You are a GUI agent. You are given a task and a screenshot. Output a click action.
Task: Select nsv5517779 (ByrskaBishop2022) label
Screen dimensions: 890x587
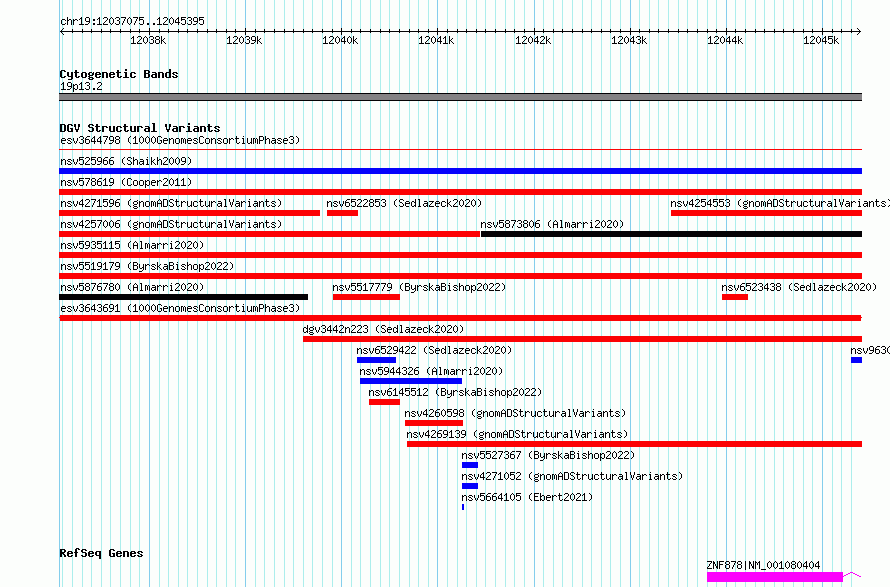pyautogui.click(x=419, y=287)
